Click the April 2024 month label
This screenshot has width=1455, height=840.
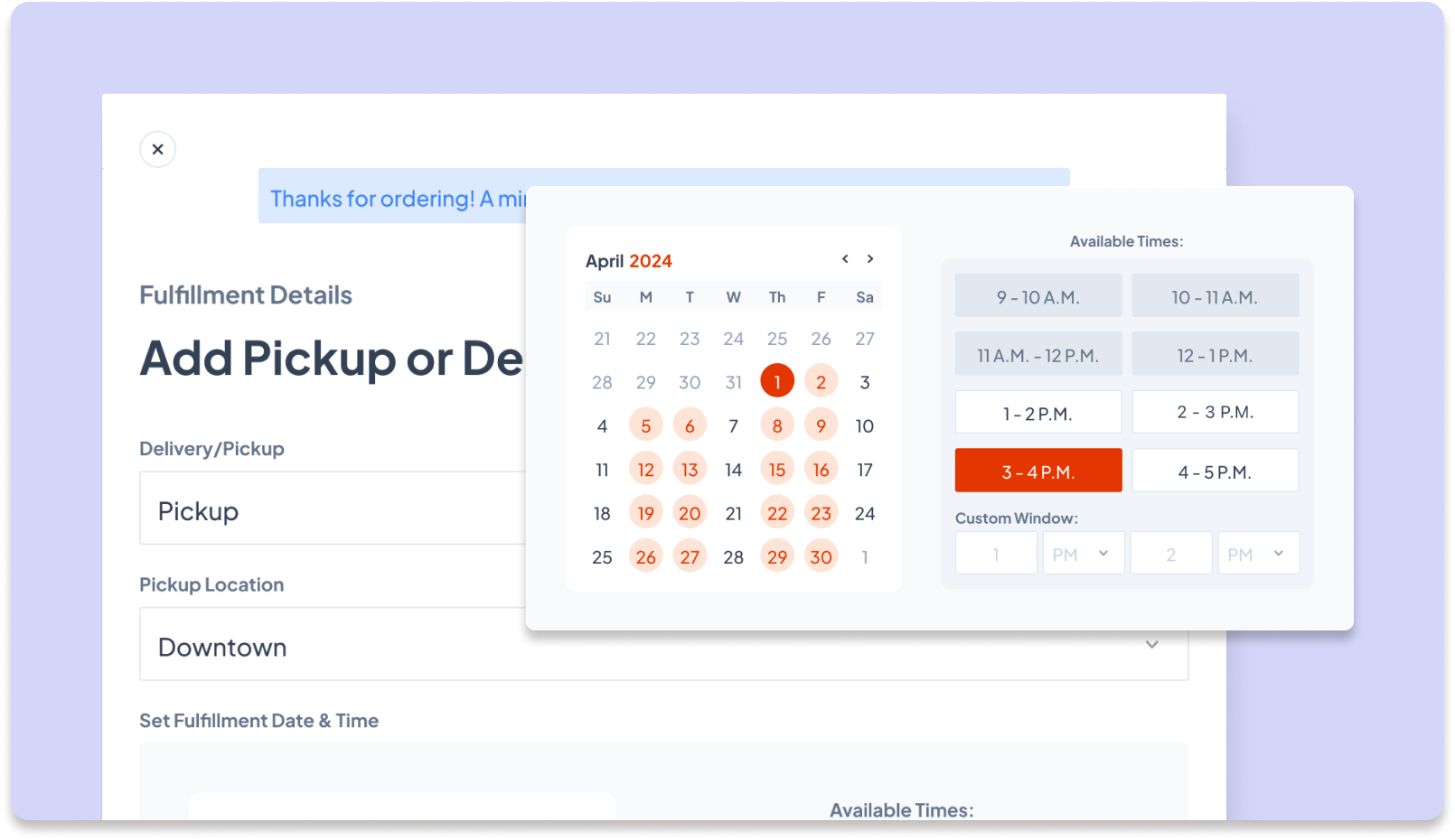[x=629, y=261]
